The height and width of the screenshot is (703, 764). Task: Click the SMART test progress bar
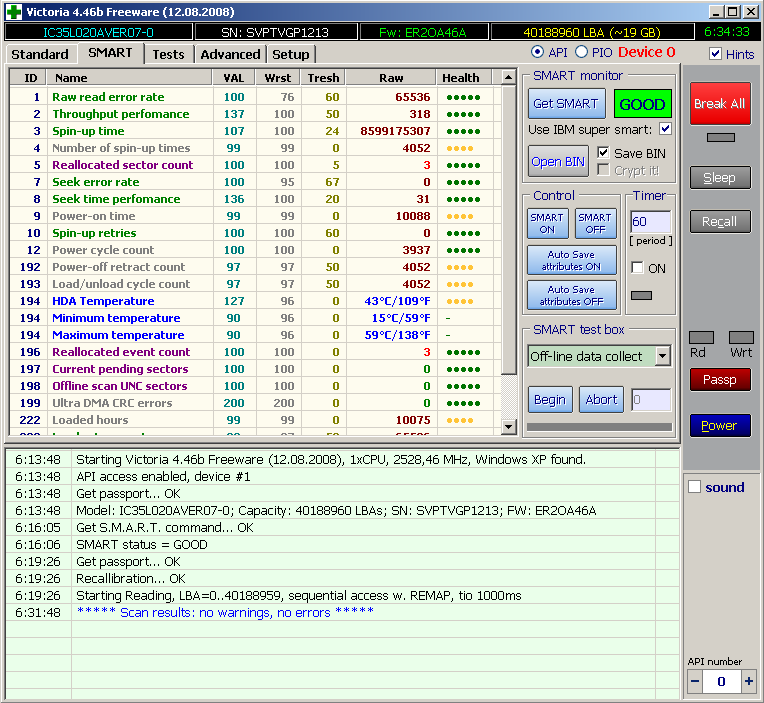(599, 427)
